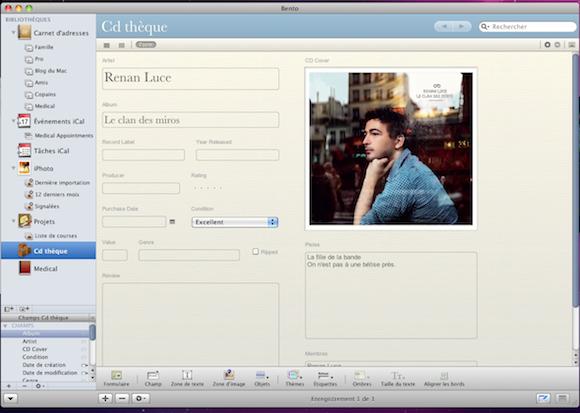Click the Formulaire toolbar icon
This screenshot has width=580, height=413.
coord(117,375)
